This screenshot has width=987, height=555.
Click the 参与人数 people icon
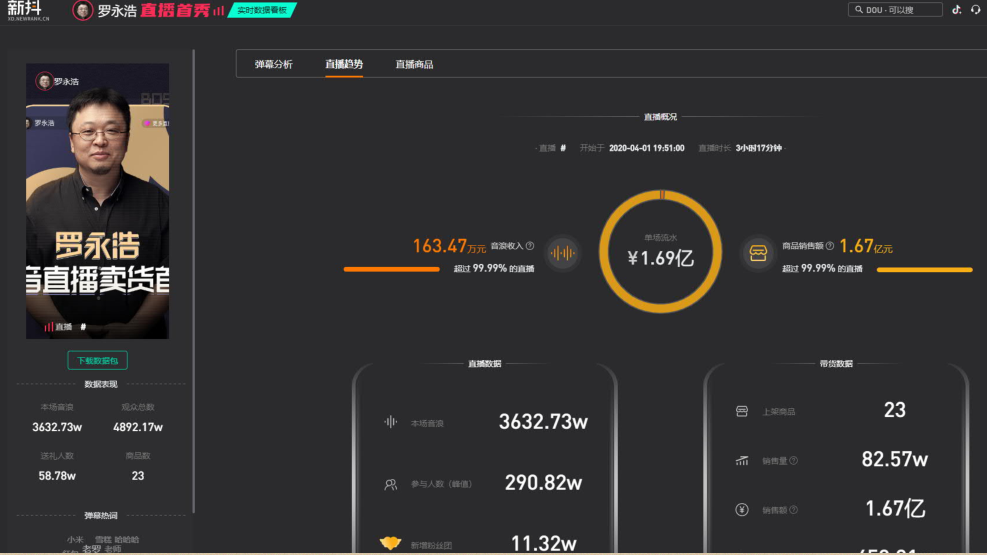pos(390,484)
